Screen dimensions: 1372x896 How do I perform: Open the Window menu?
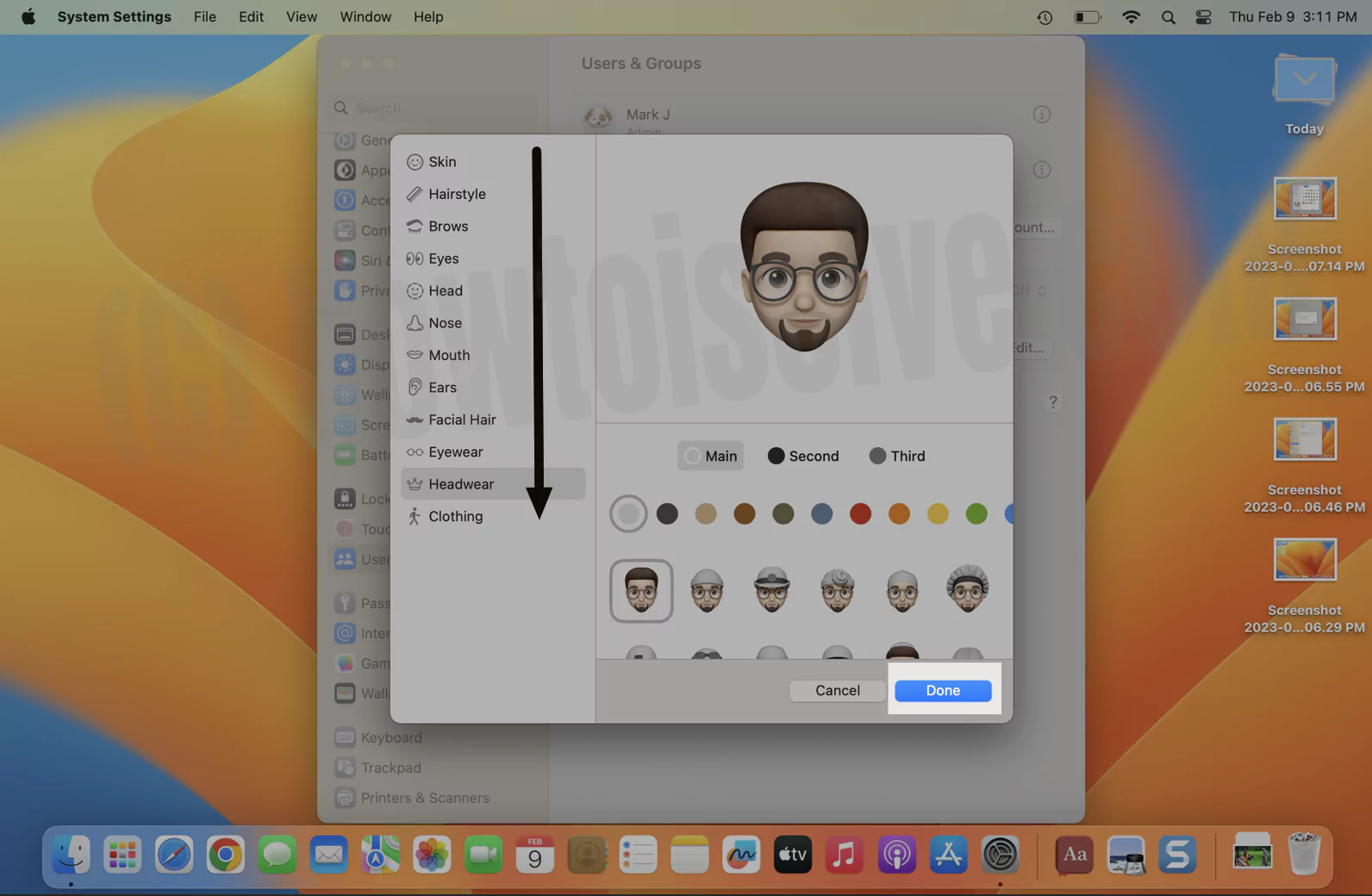click(x=365, y=16)
